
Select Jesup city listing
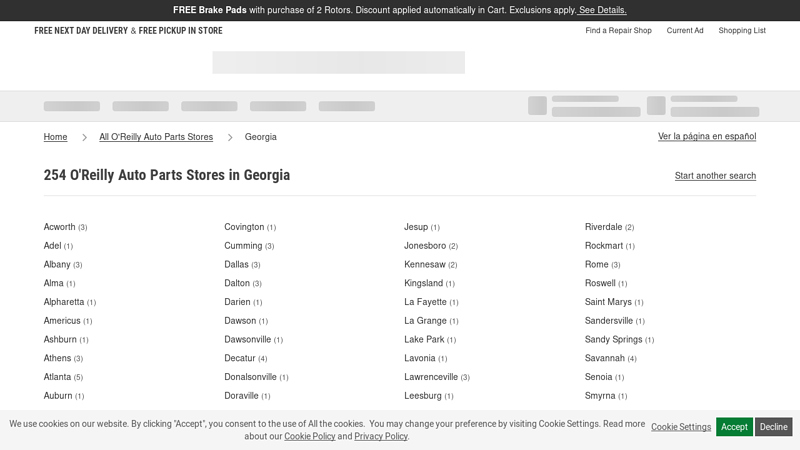422,227
